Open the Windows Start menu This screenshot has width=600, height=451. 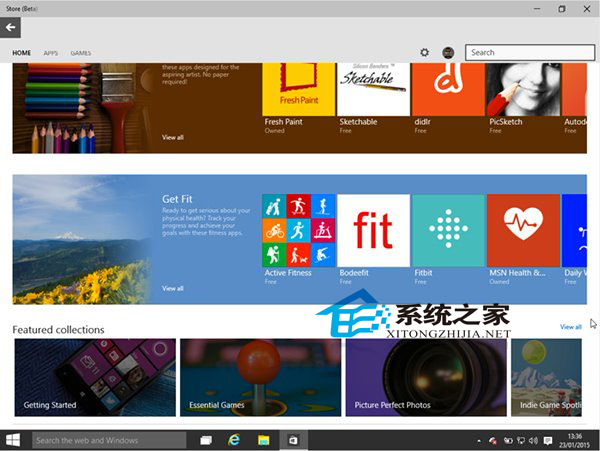point(13,440)
